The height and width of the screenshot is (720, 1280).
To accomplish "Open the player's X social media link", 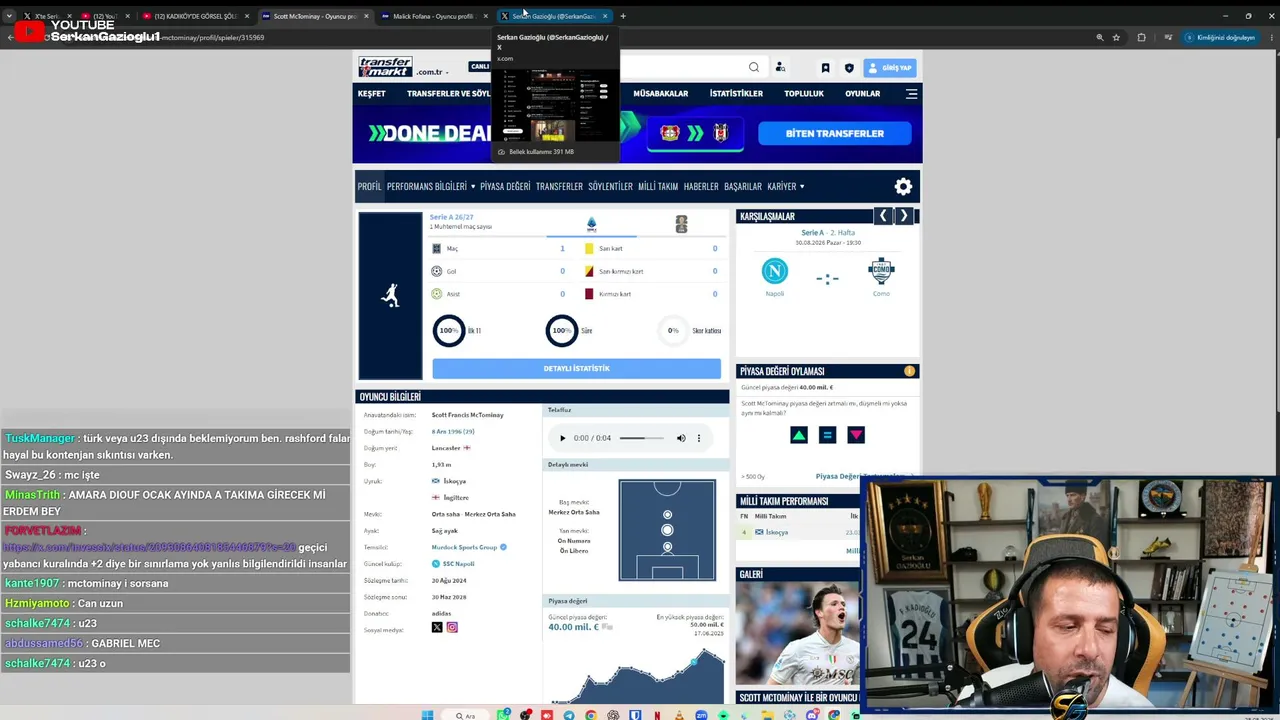I will point(437,627).
